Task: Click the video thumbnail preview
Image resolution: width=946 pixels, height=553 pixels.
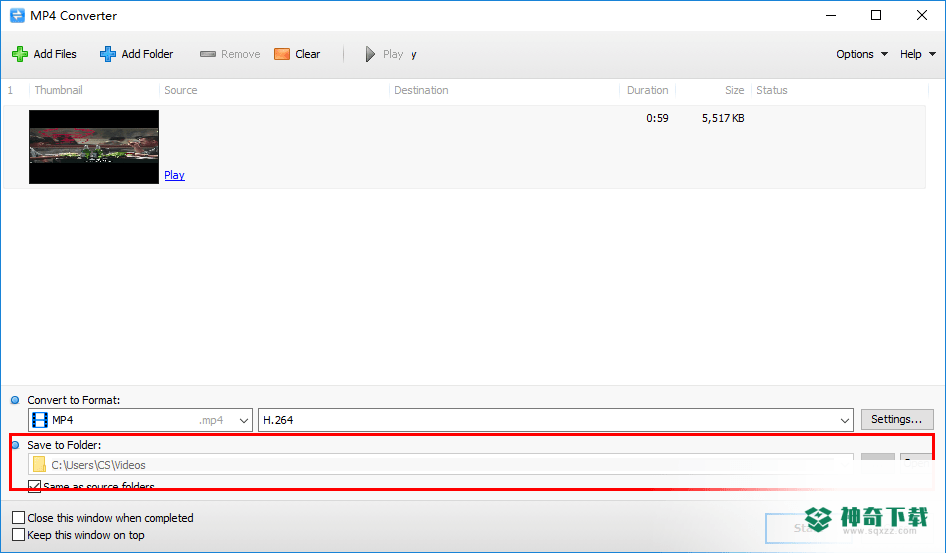Action: pos(94,147)
